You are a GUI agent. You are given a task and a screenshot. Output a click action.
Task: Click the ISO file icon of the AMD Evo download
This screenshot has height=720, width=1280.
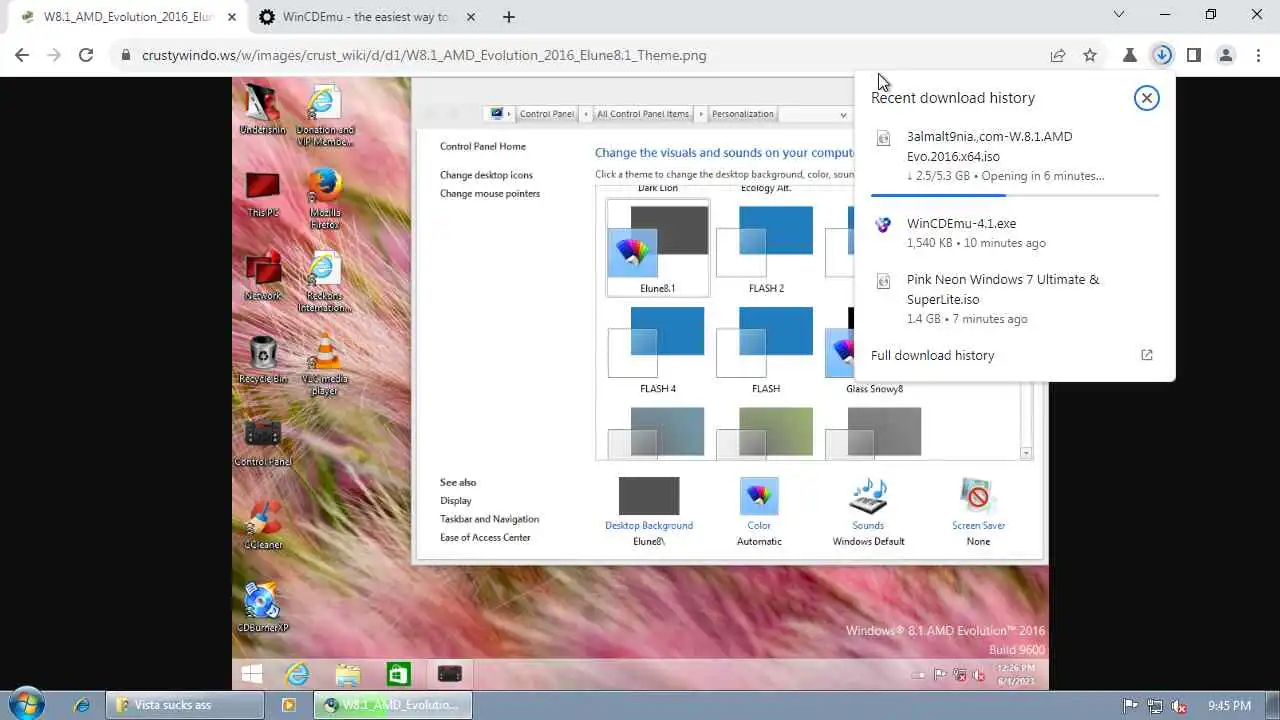click(883, 139)
